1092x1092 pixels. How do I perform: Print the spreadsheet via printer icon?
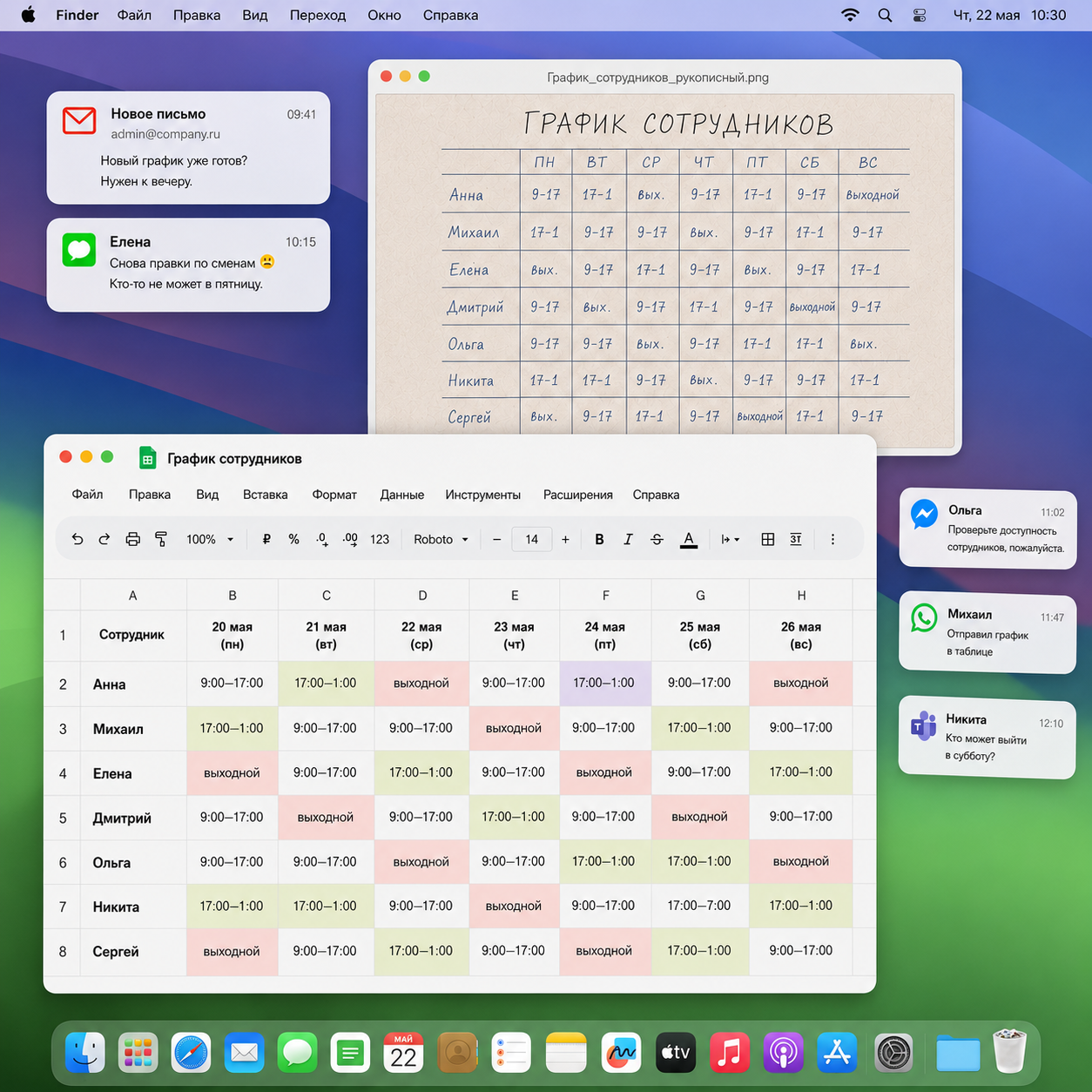132,539
